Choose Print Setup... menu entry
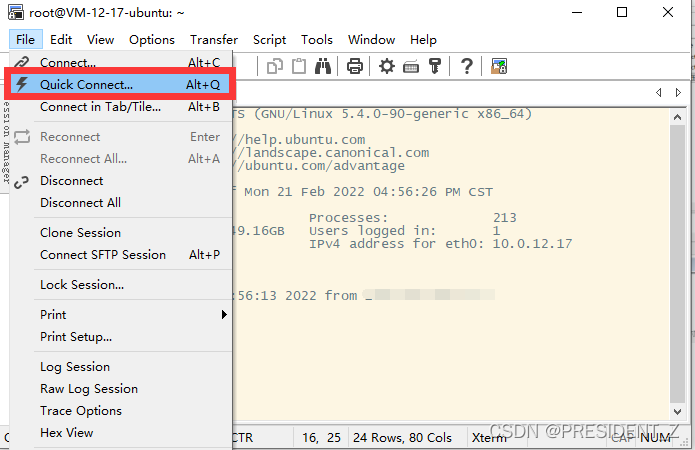Image resolution: width=695 pixels, height=450 pixels. (121, 337)
